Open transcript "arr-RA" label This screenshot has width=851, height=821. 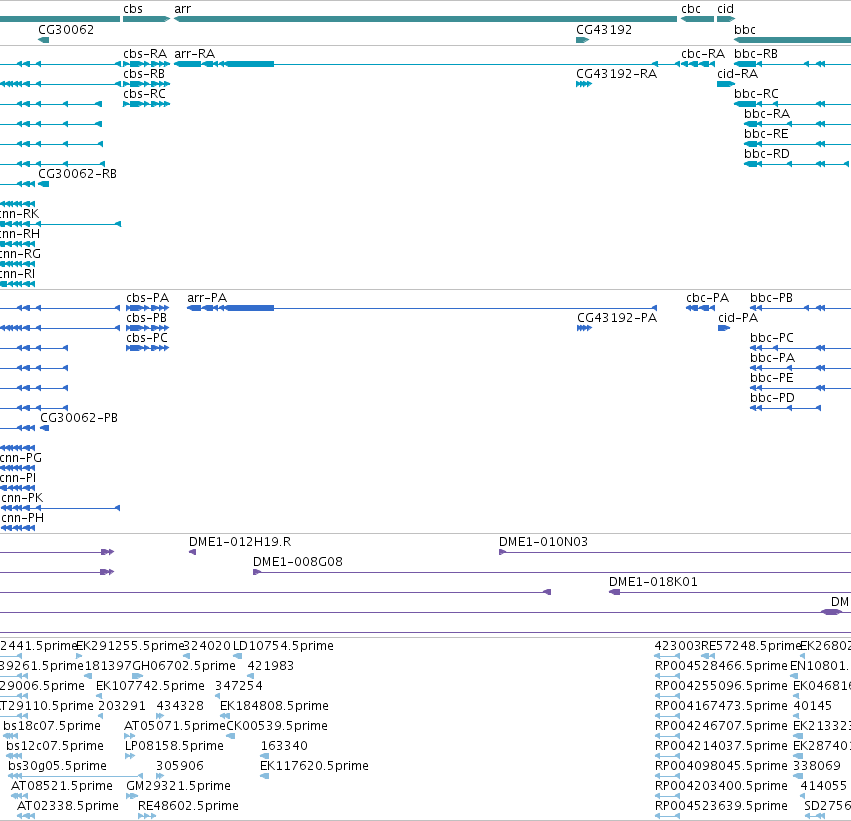[x=195, y=54]
